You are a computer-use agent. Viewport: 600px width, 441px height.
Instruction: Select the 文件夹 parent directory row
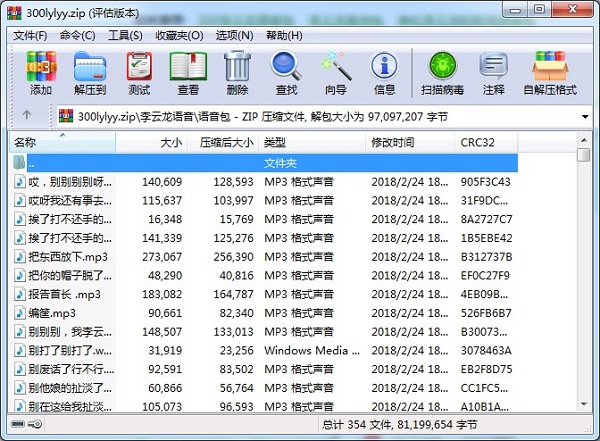(272, 163)
